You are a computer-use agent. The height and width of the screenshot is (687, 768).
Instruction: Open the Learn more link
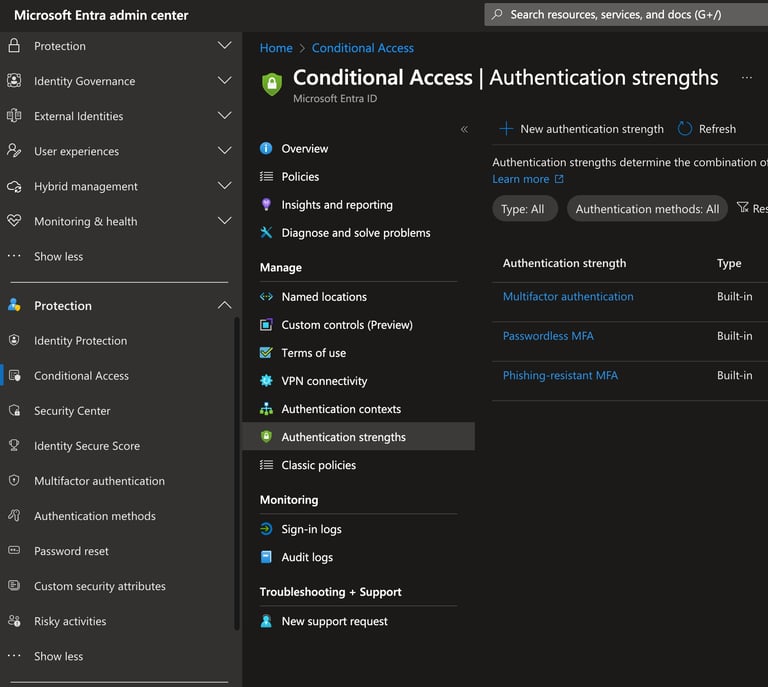click(528, 179)
